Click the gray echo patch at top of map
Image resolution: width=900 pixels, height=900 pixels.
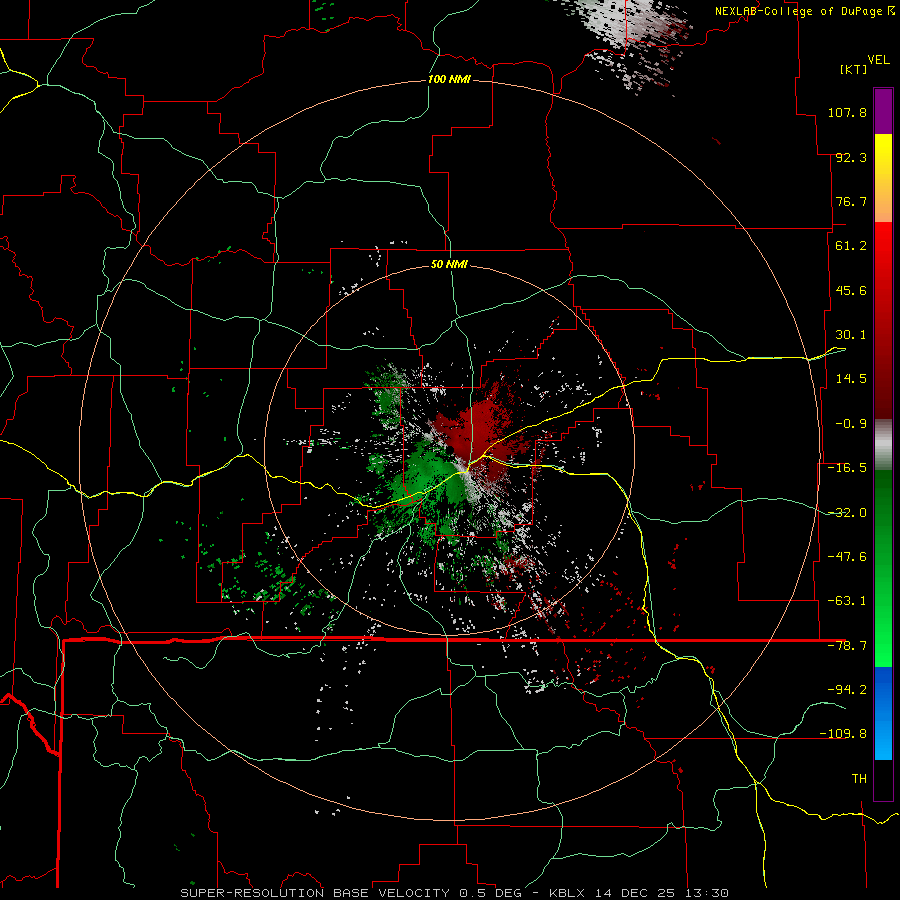[x=631, y=32]
